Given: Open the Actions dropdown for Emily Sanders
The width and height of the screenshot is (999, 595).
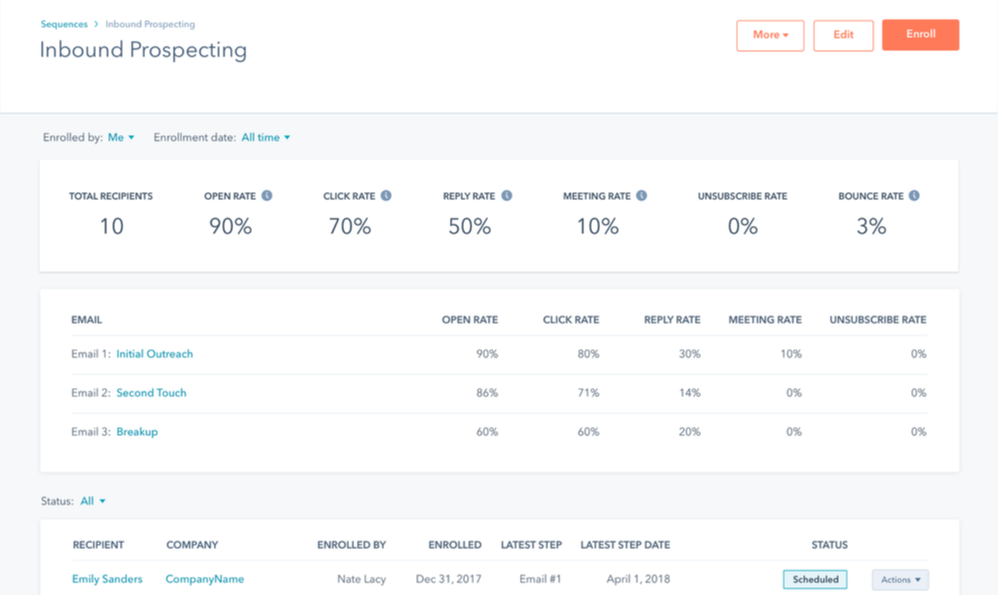Looking at the screenshot, I should click(x=899, y=579).
